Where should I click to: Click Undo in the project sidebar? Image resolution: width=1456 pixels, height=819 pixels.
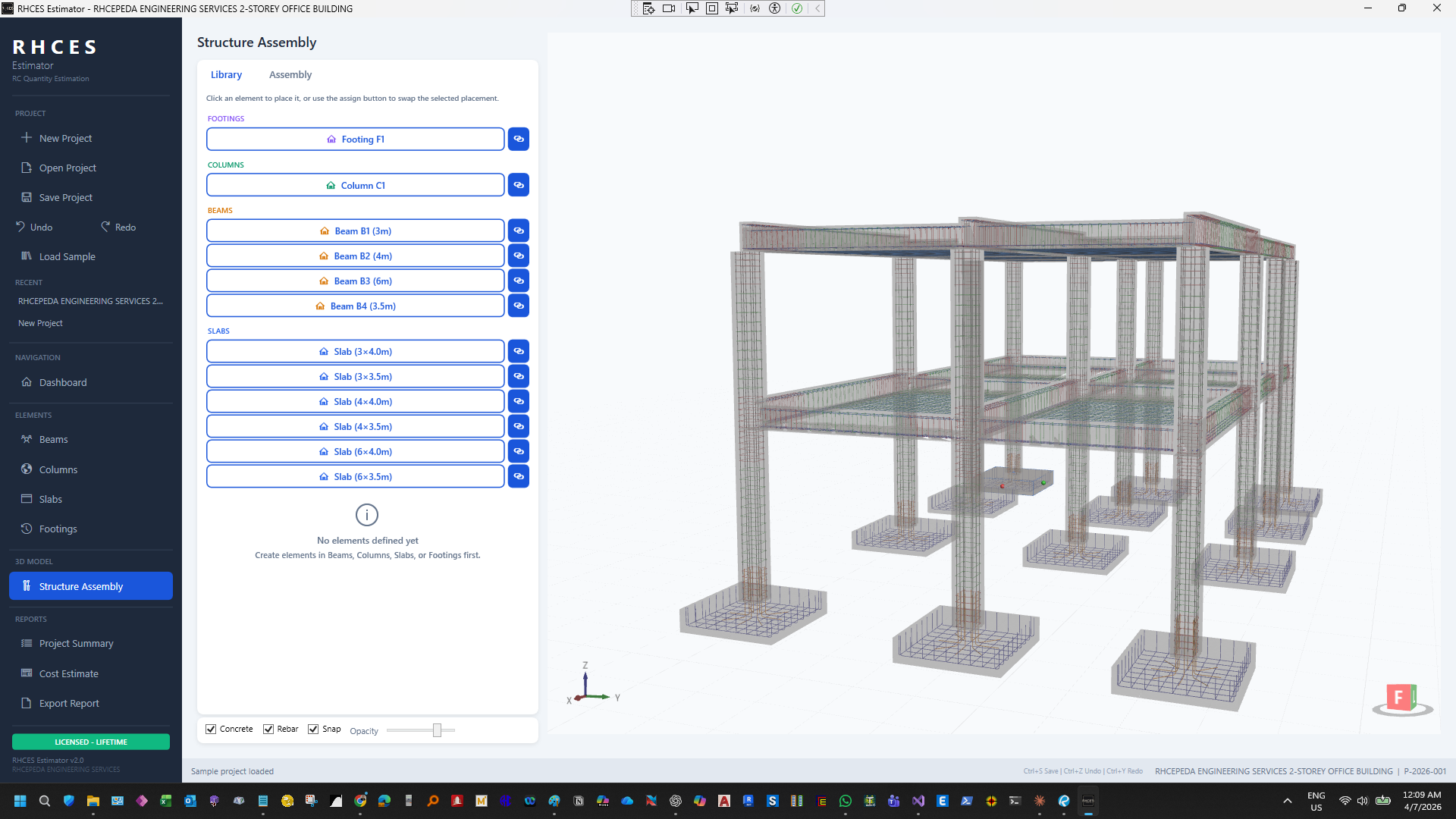click(x=33, y=227)
